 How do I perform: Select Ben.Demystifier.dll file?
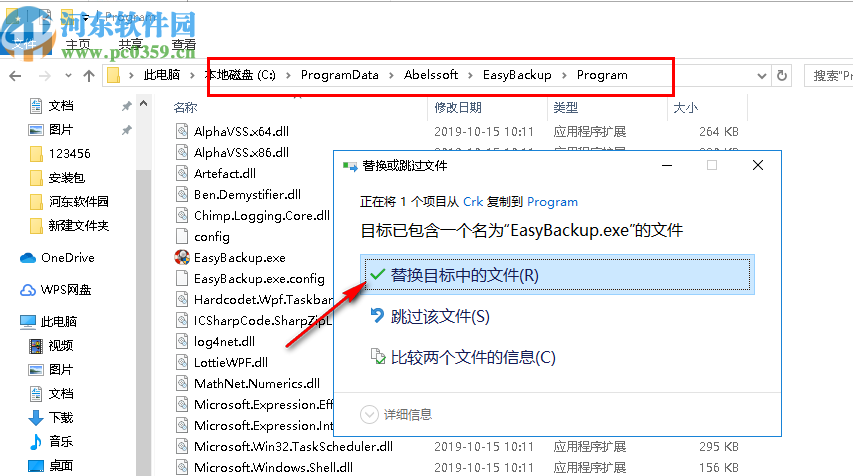(247, 194)
